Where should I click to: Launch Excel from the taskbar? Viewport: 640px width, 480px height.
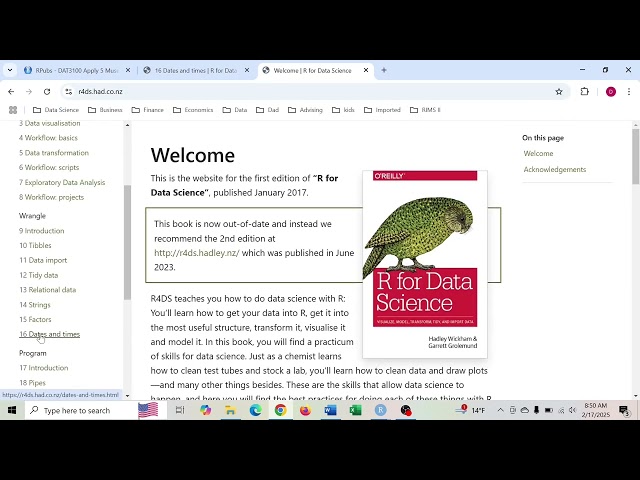click(355, 410)
